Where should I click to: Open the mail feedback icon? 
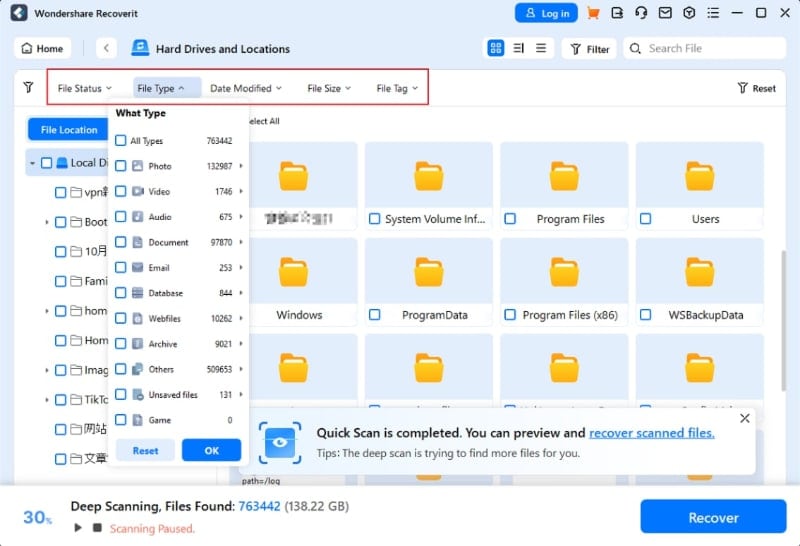[x=665, y=13]
